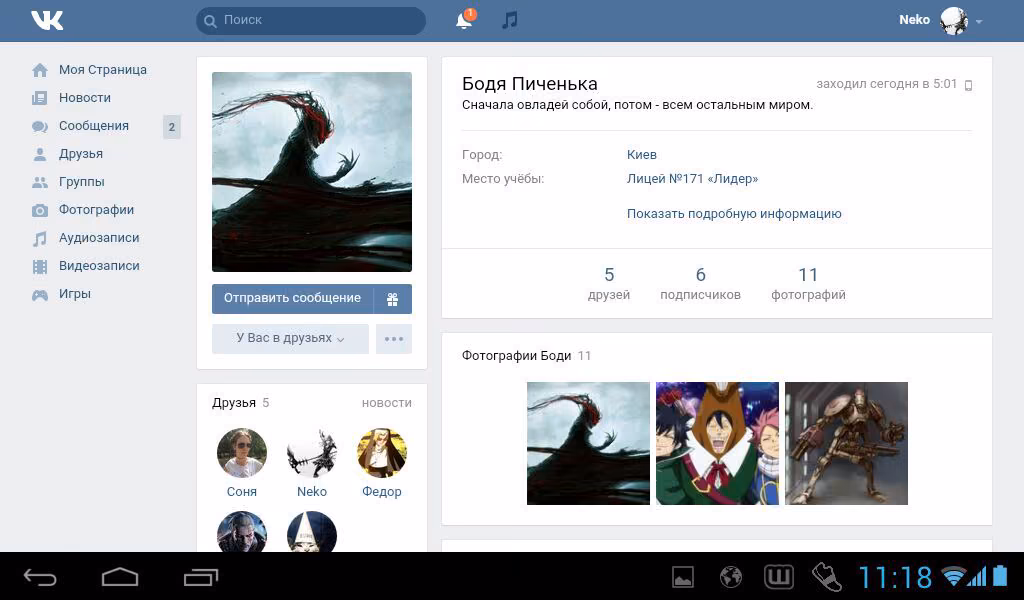Open the large profile photo

tap(312, 172)
